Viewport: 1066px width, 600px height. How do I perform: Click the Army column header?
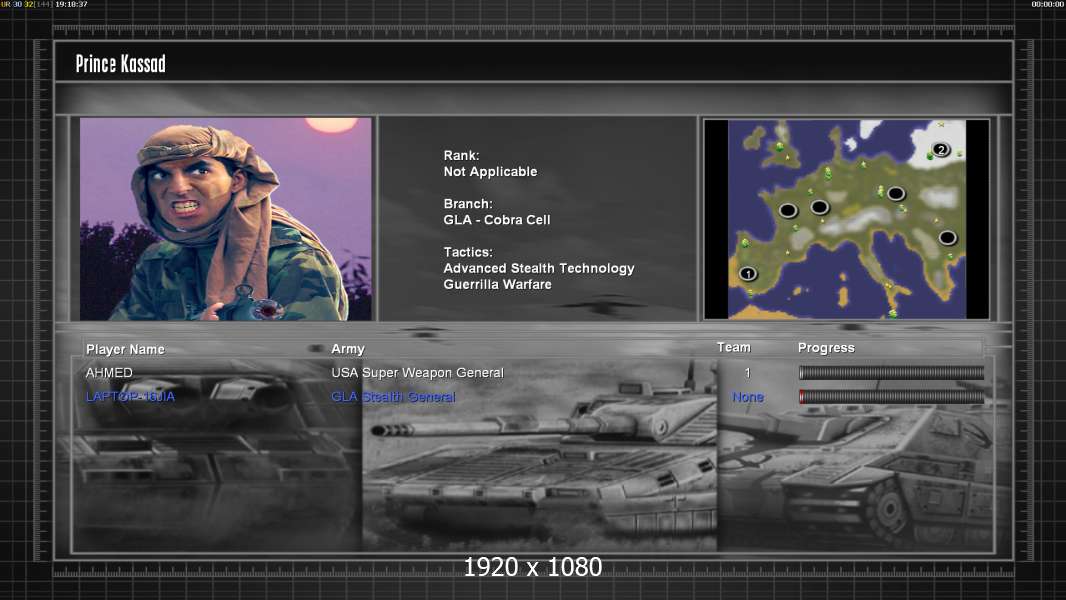348,349
